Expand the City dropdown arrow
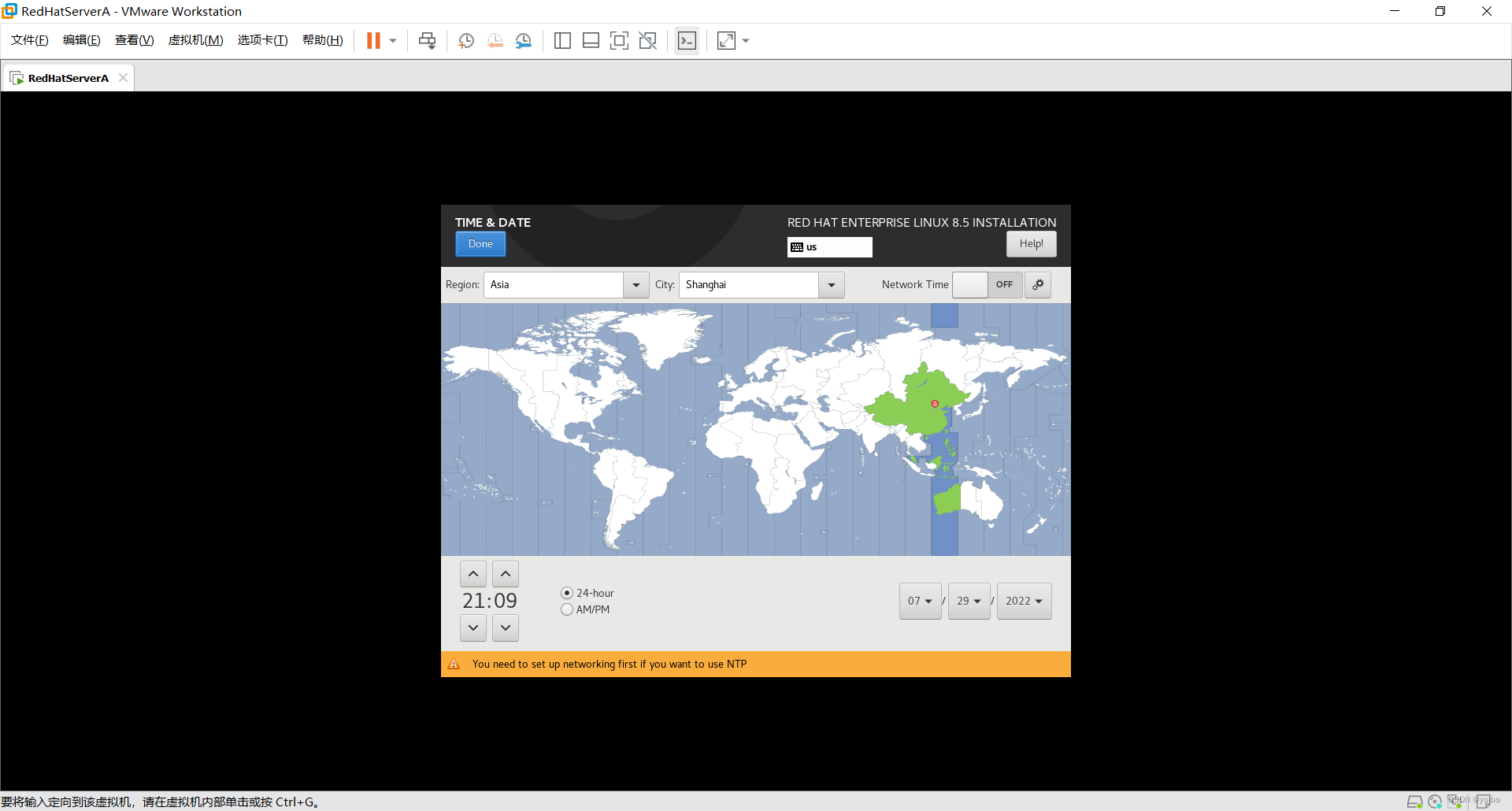Screen dimensions: 1512x811 (832, 285)
